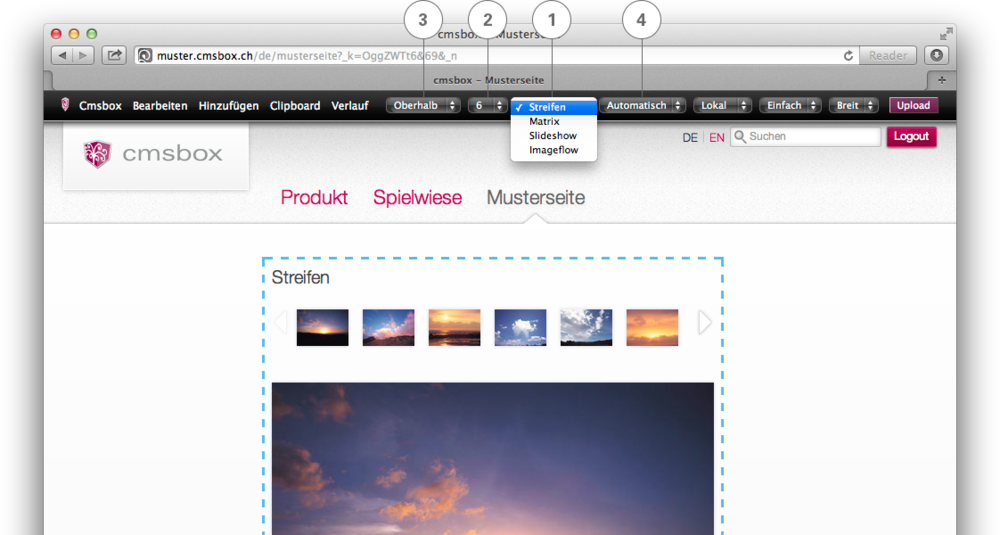Open the Oberhalb position dropdown

coord(423,105)
